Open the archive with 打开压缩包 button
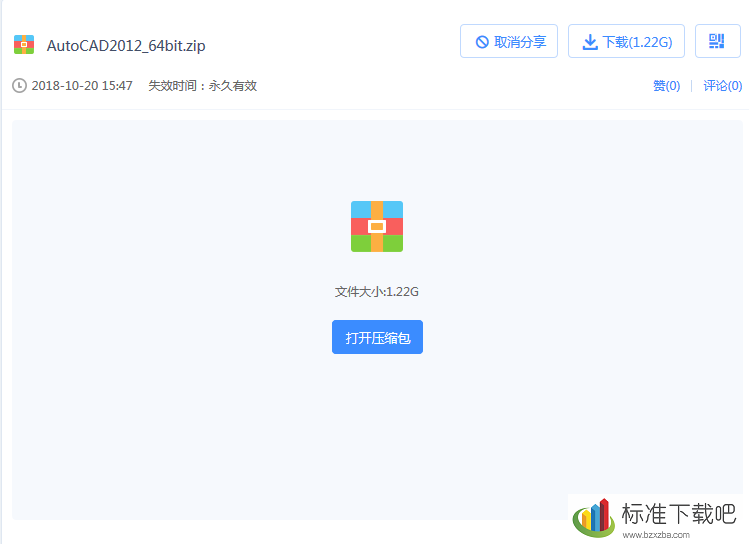The width and height of the screenshot is (749, 544). coord(377,337)
